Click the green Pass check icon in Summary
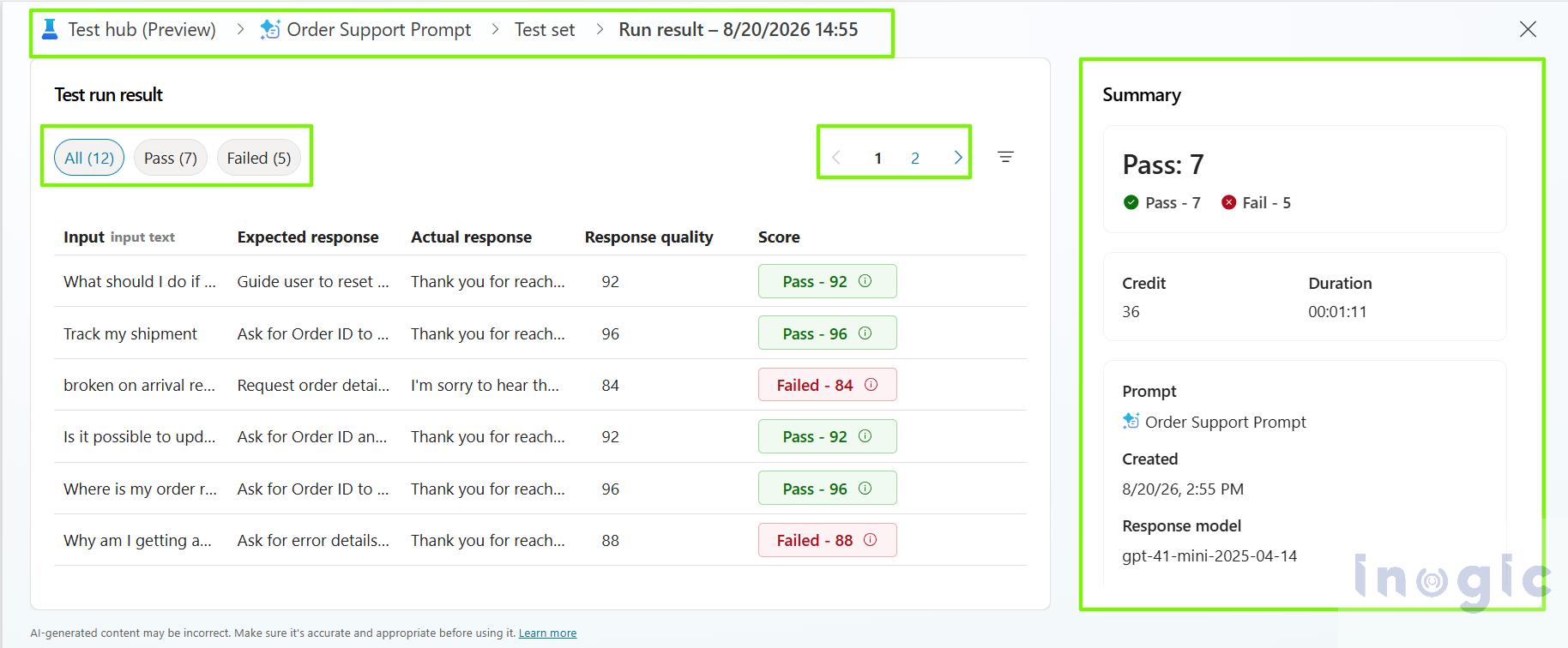Screen dimensions: 1568x648 tap(1131, 202)
